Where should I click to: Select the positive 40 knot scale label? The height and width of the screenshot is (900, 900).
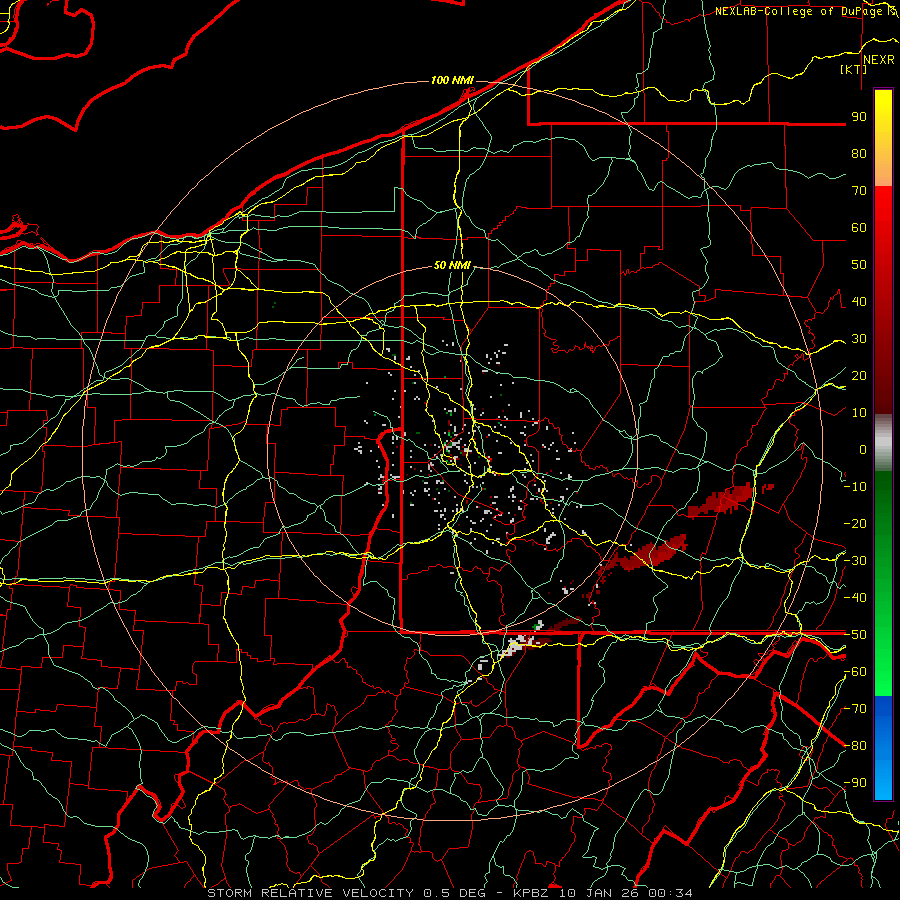click(x=859, y=301)
